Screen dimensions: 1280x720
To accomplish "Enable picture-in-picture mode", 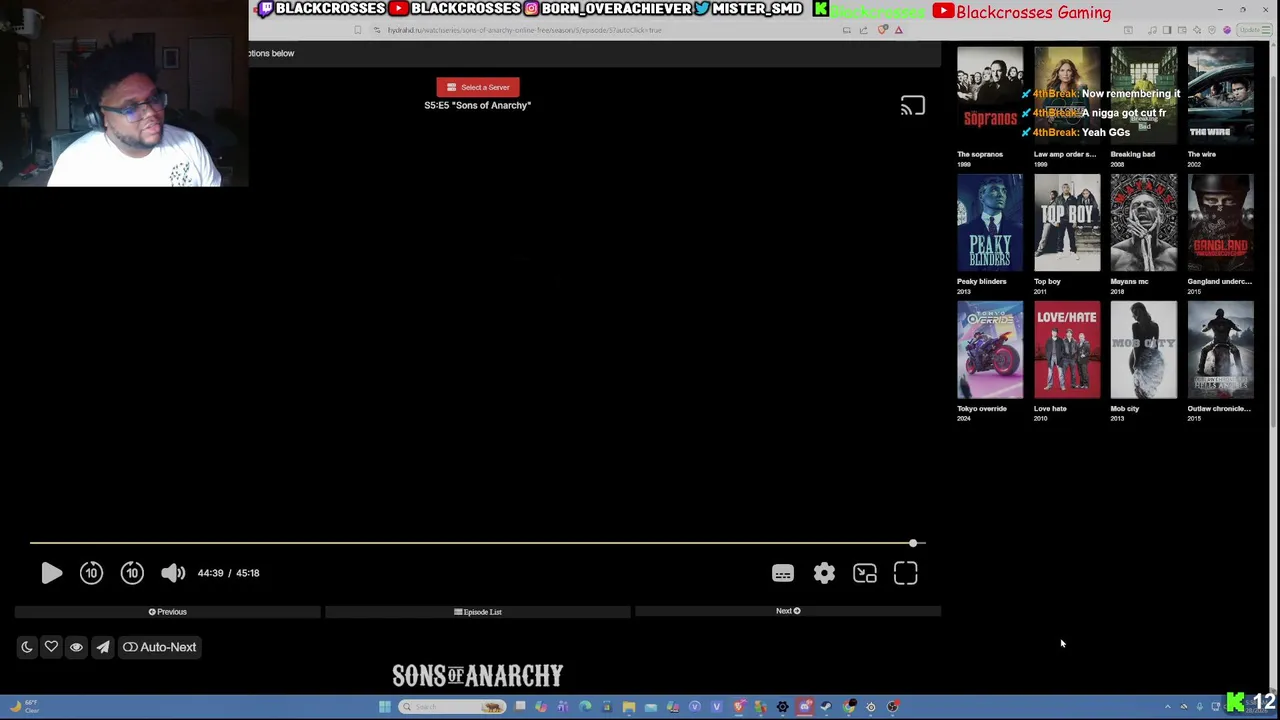I will [x=865, y=573].
